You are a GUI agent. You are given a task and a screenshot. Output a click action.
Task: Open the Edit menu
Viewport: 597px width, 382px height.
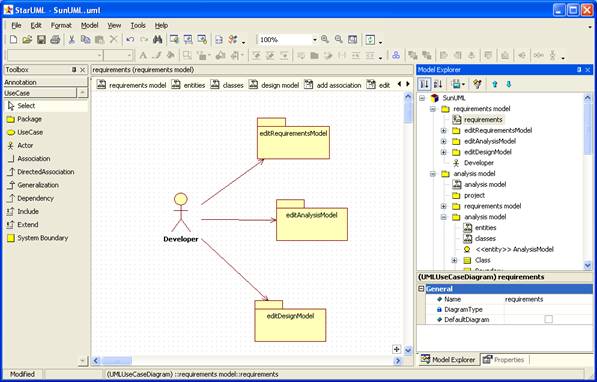pos(36,26)
